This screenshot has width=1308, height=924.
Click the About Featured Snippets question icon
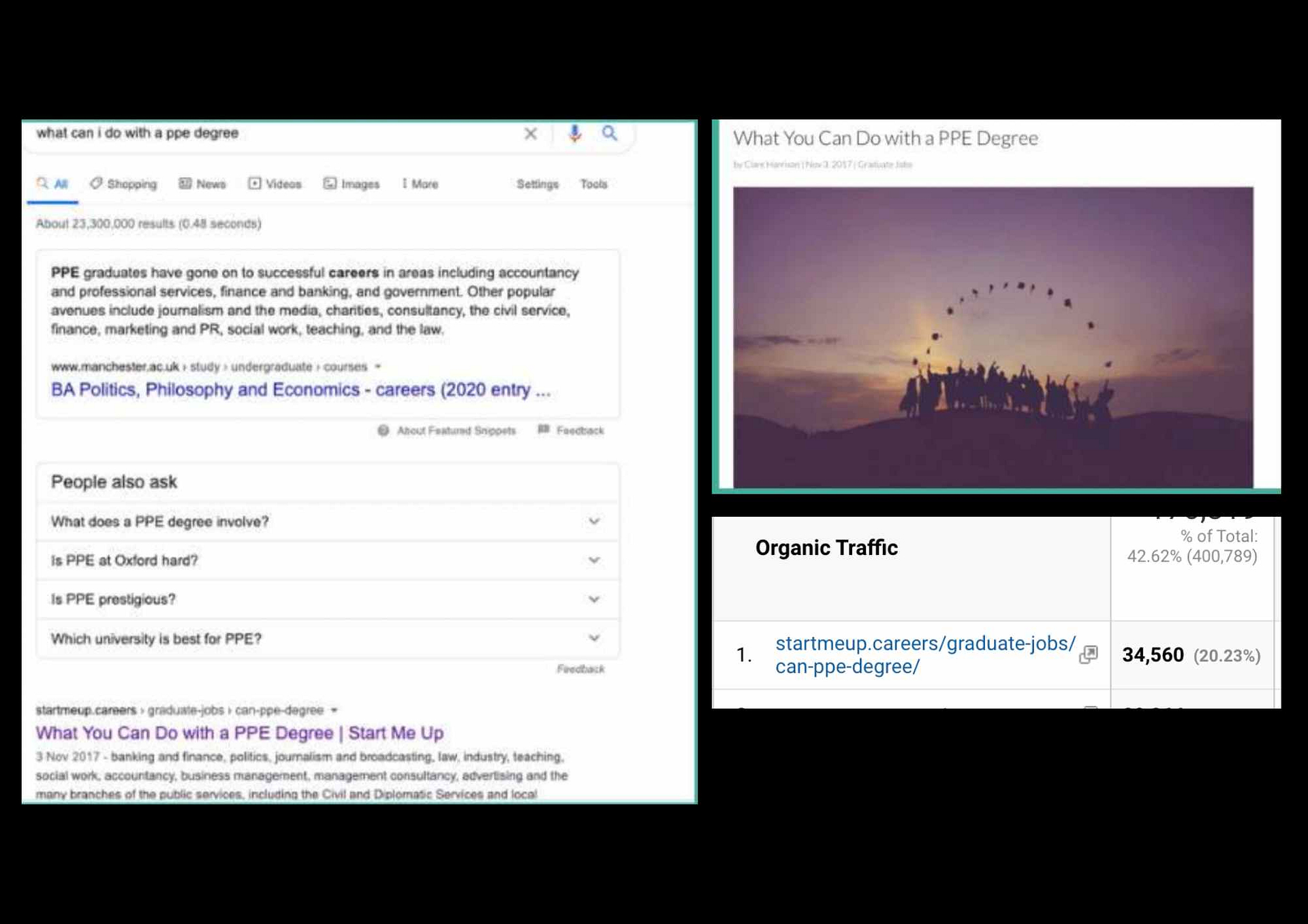click(x=383, y=430)
